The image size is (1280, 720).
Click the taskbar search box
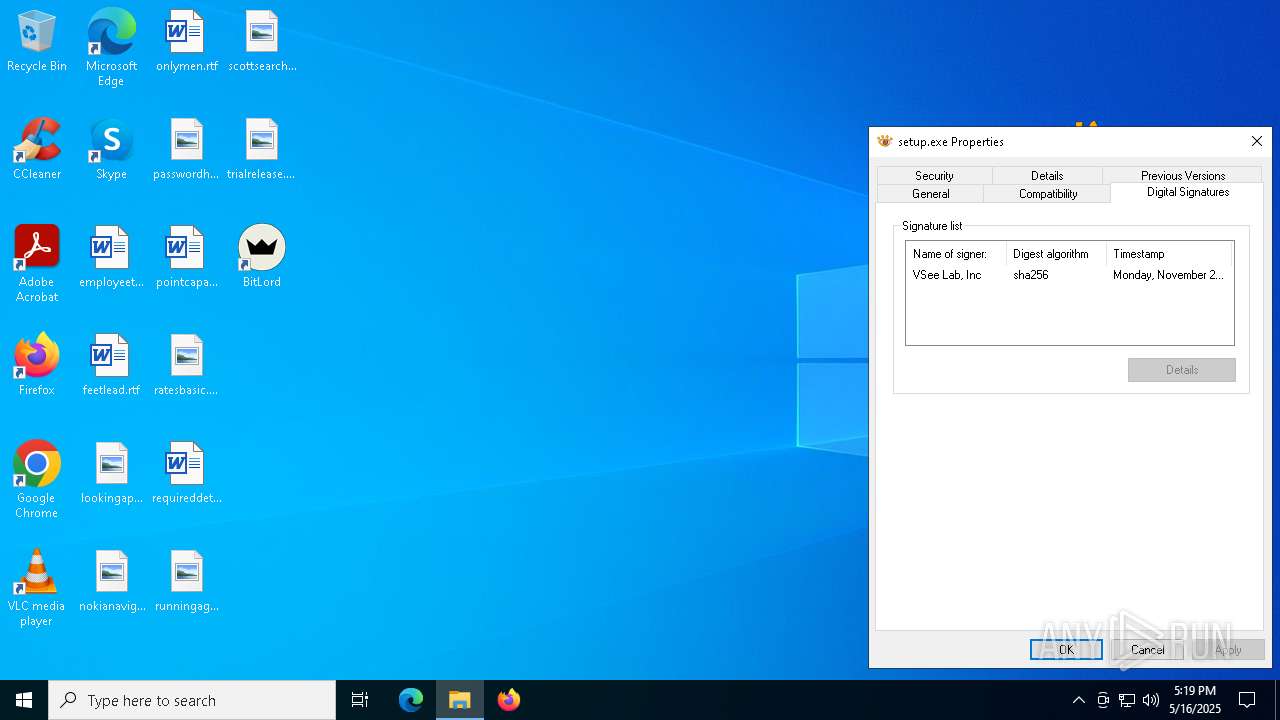click(192, 700)
